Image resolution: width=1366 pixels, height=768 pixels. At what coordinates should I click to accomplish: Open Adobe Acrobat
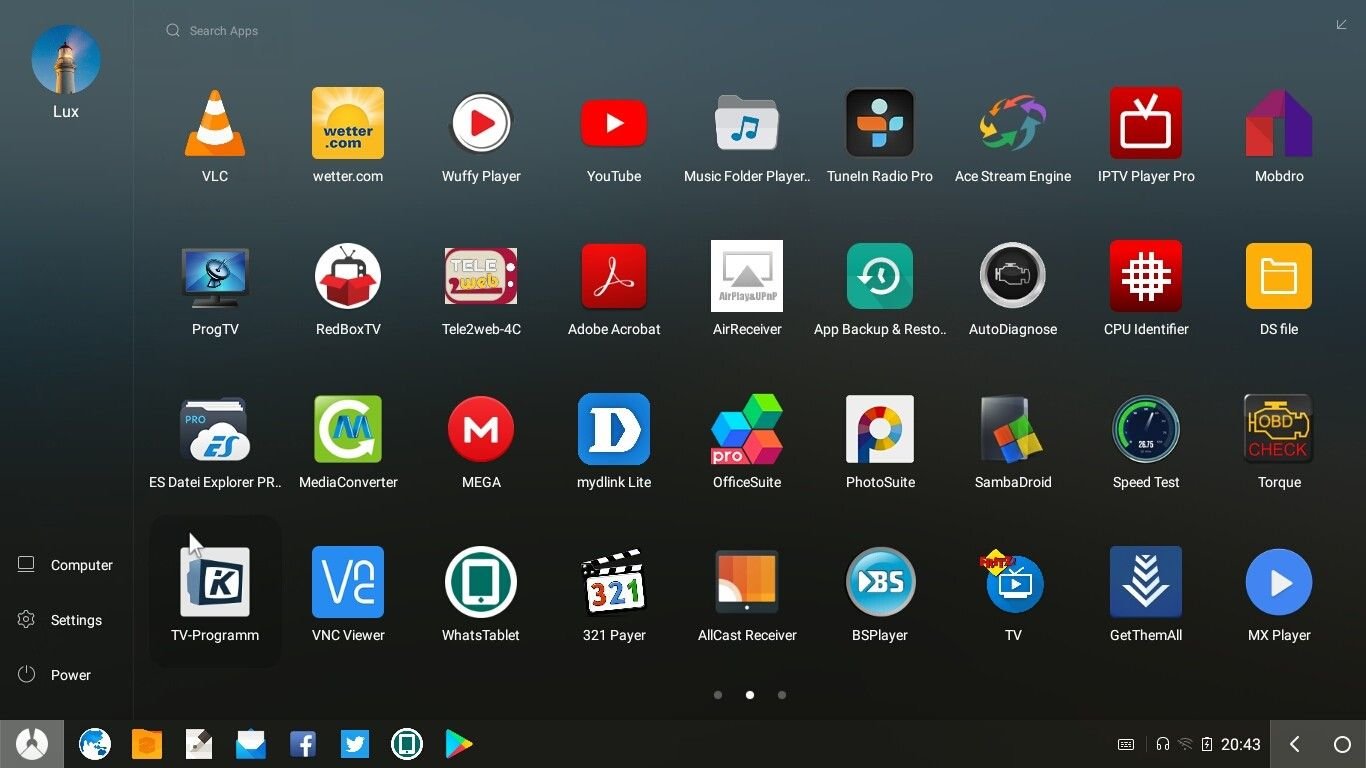[x=614, y=276]
